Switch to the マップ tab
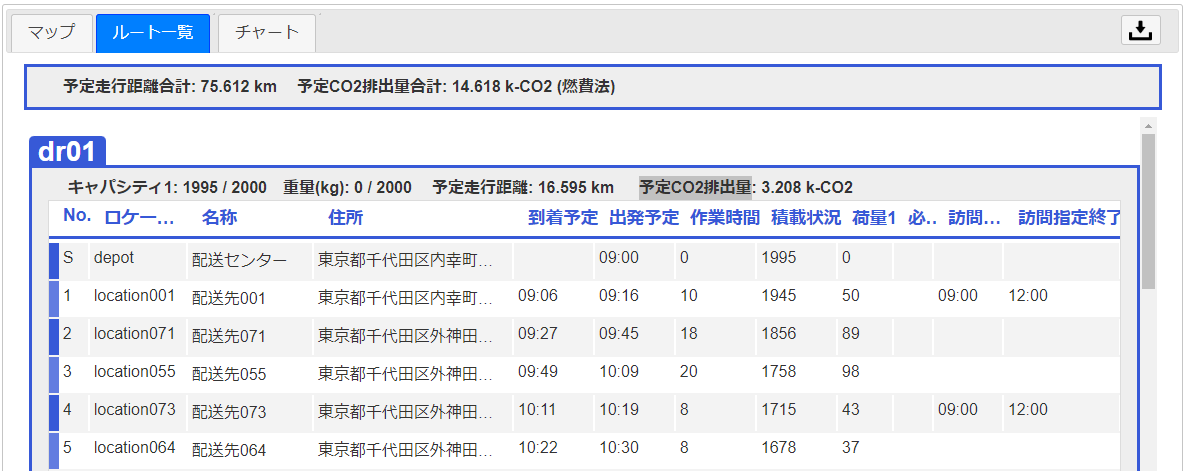Viewport: 1189px width, 471px height. 51,33
